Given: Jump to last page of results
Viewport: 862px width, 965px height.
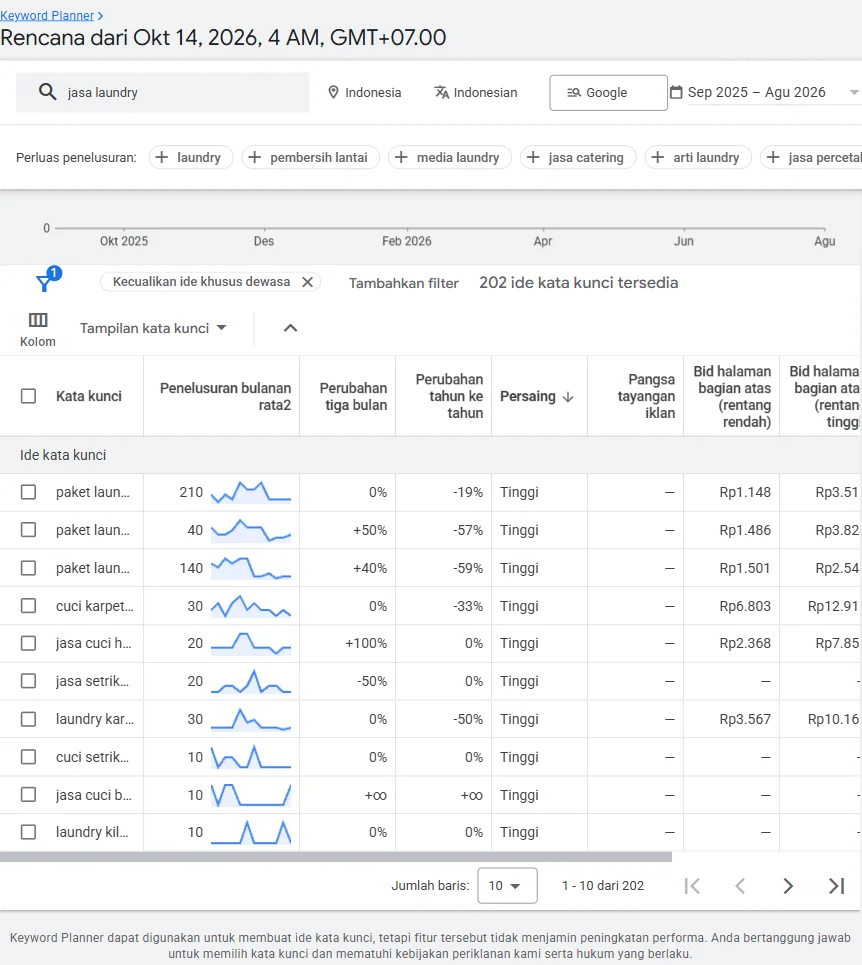Looking at the screenshot, I should 836,886.
